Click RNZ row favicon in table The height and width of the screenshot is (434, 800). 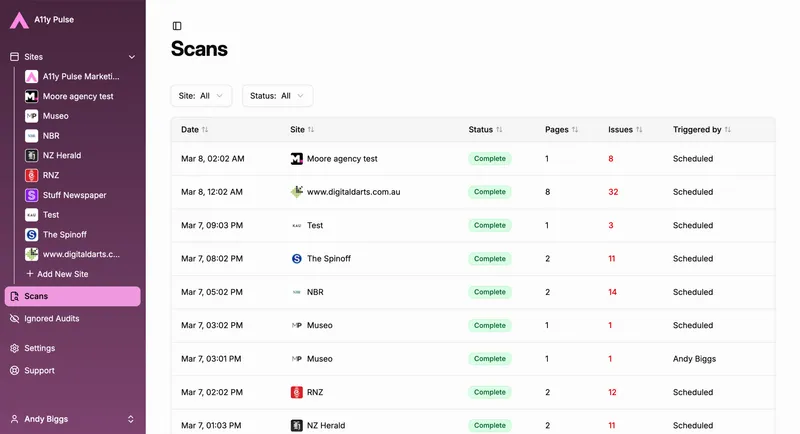pyautogui.click(x=296, y=392)
